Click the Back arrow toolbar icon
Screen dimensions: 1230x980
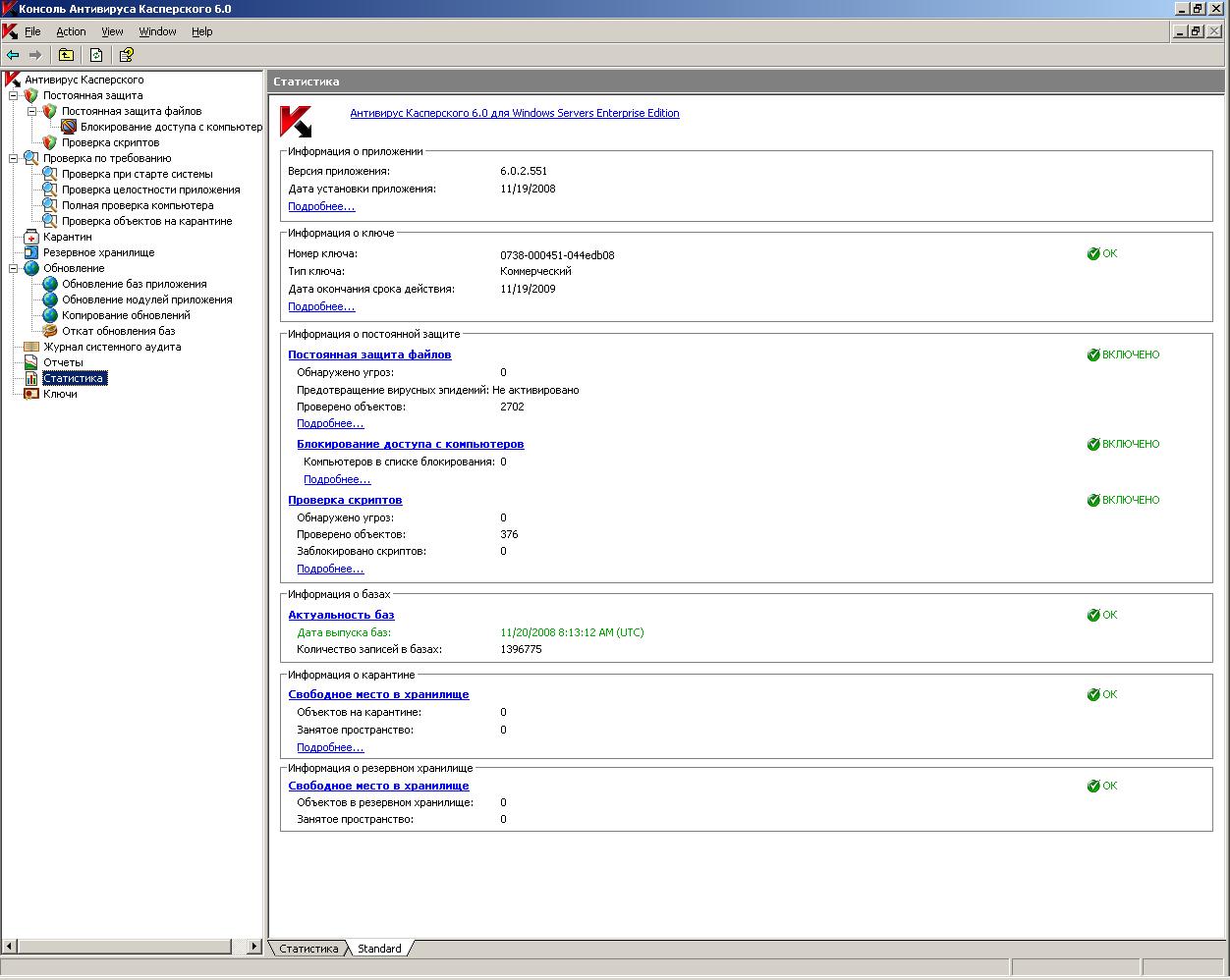click(13, 55)
